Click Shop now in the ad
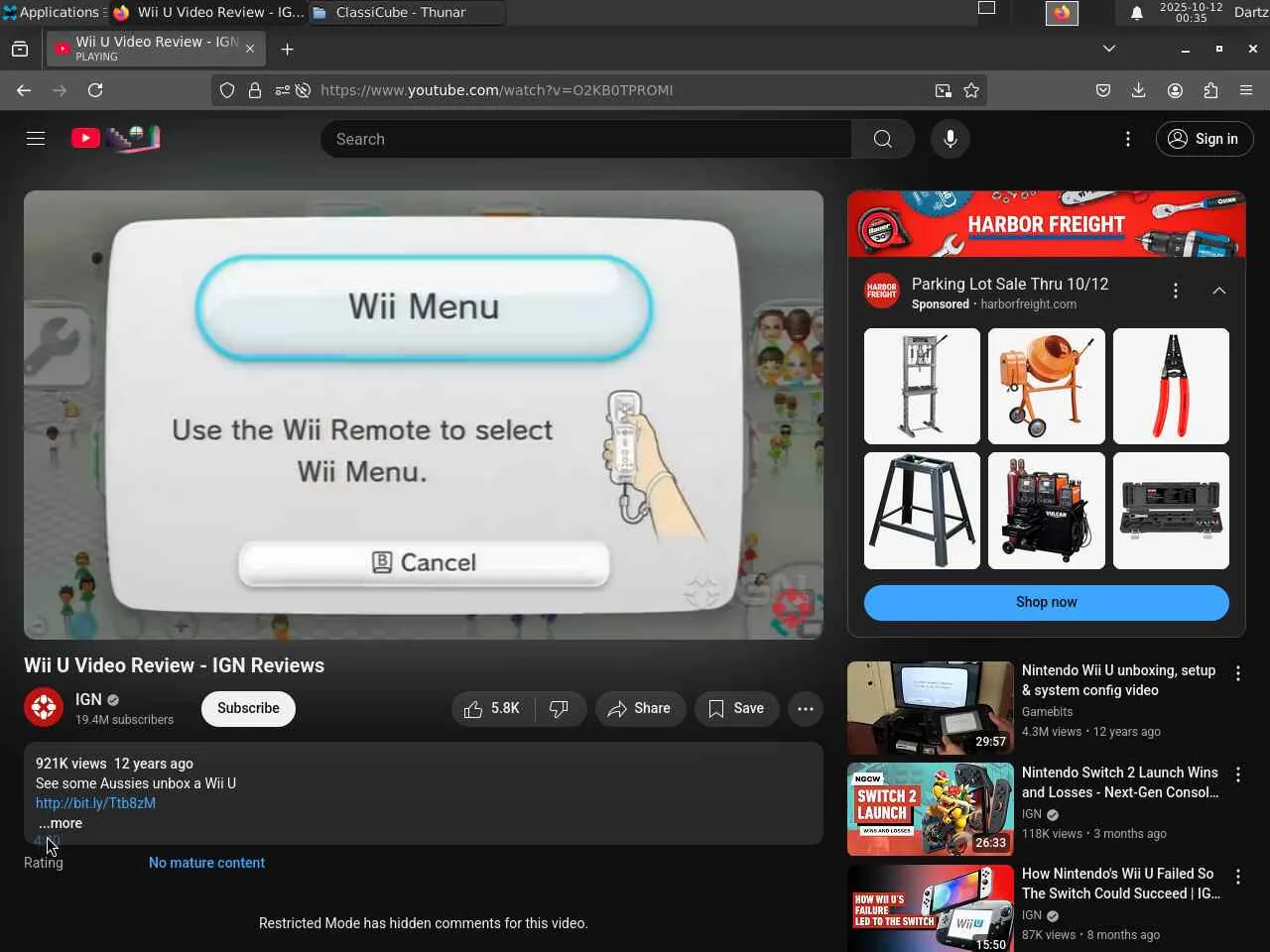 click(x=1046, y=602)
